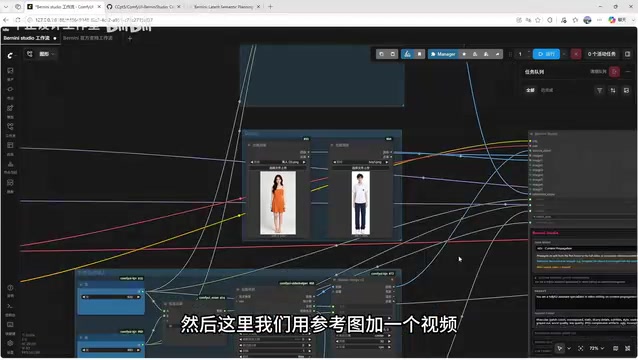Open the third sidebar icon with an arrow
The image size is (638, 360).
[x=10, y=108]
